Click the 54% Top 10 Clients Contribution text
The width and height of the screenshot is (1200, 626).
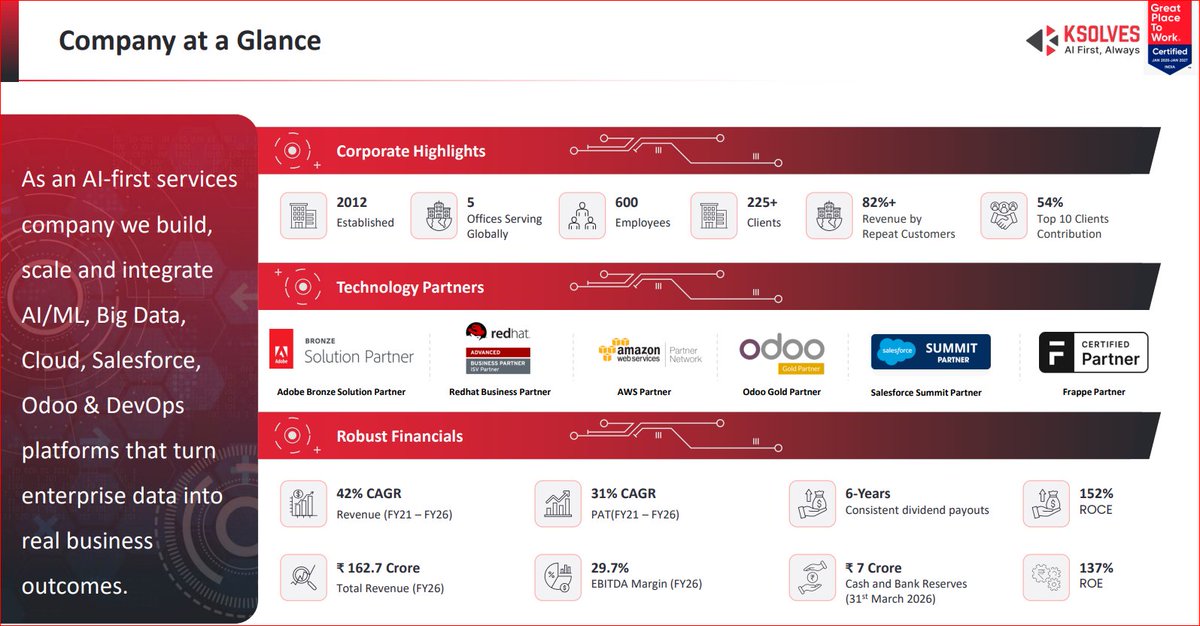click(x=1073, y=218)
